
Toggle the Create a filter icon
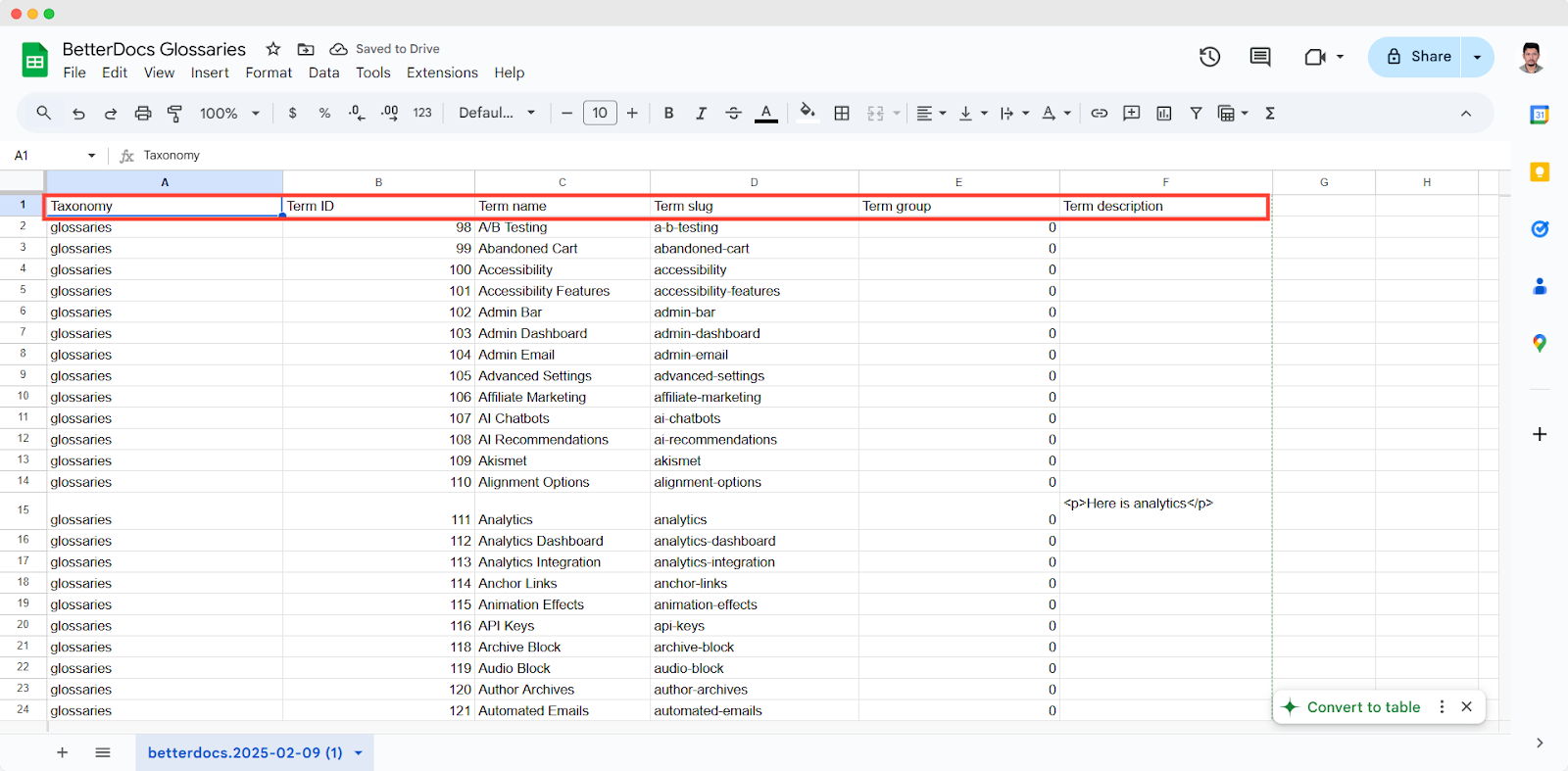1196,114
